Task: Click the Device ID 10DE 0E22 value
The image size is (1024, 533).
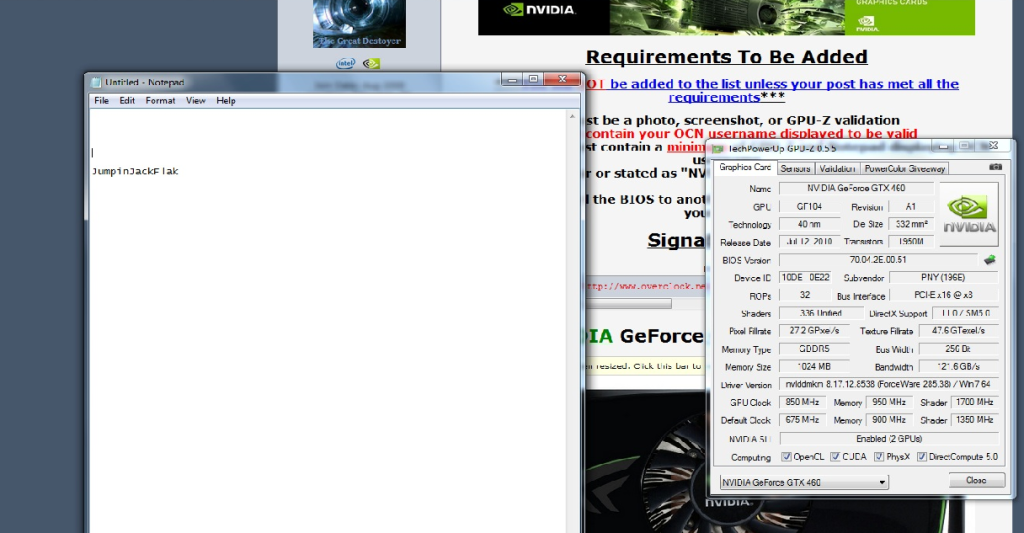Action: pyautogui.click(x=805, y=278)
